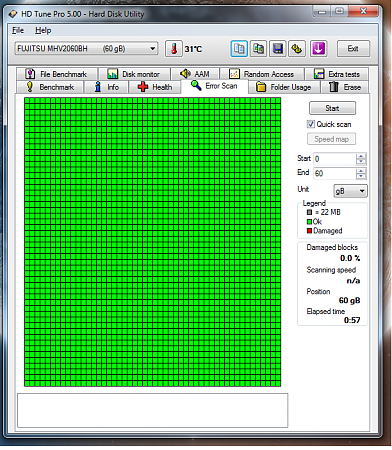
Task: Click the 31°C temperature reading
Action: (x=193, y=49)
